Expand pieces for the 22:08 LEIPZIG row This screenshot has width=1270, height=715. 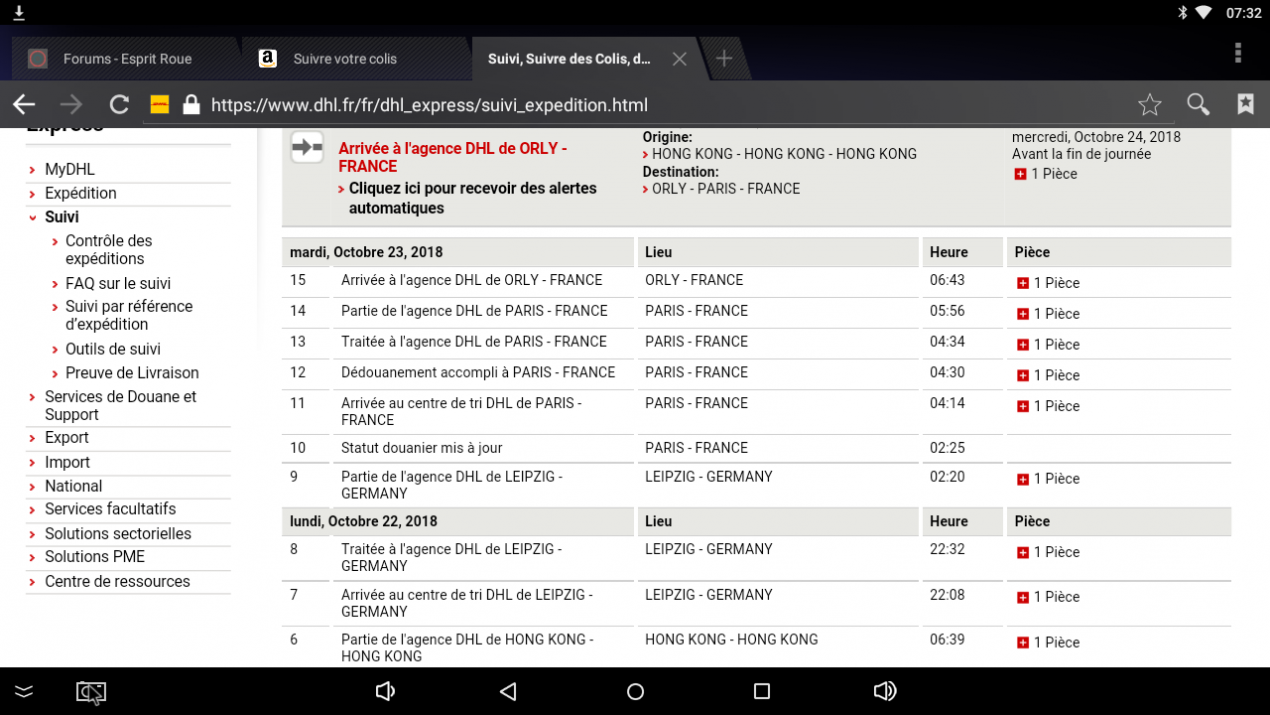[1022, 598]
